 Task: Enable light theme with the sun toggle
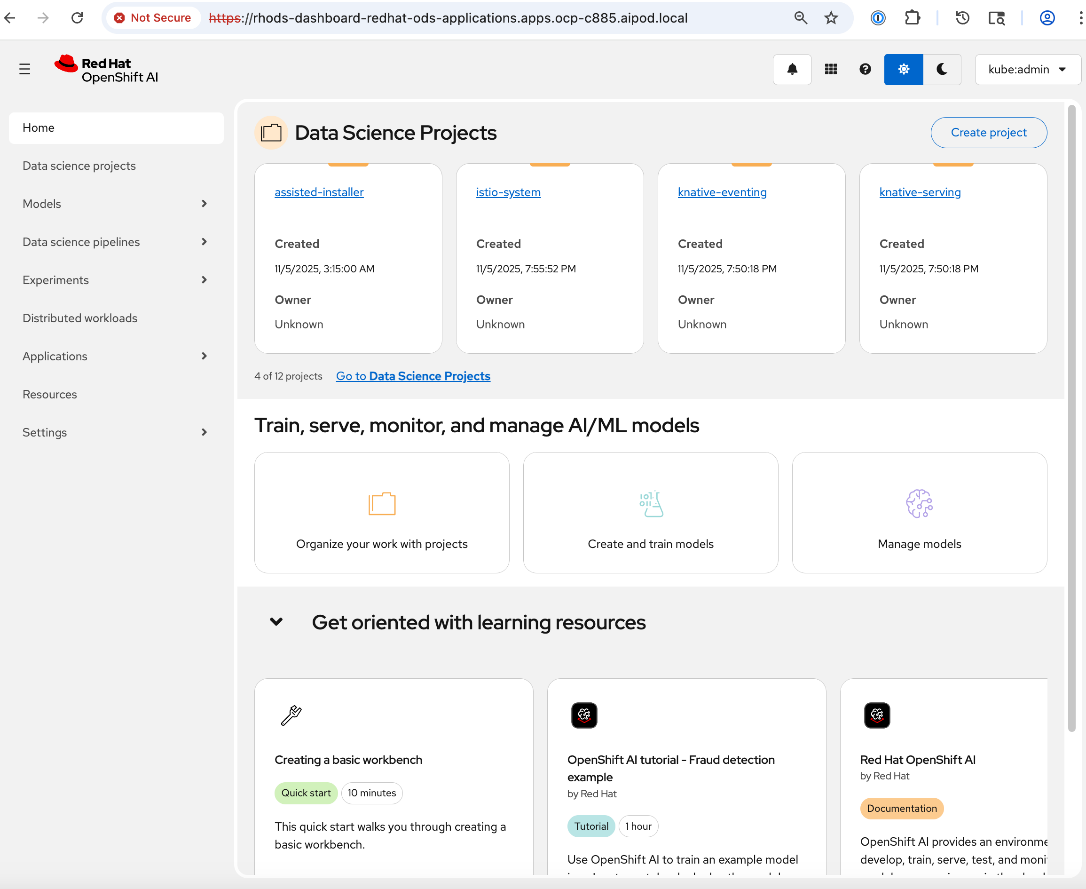point(903,69)
